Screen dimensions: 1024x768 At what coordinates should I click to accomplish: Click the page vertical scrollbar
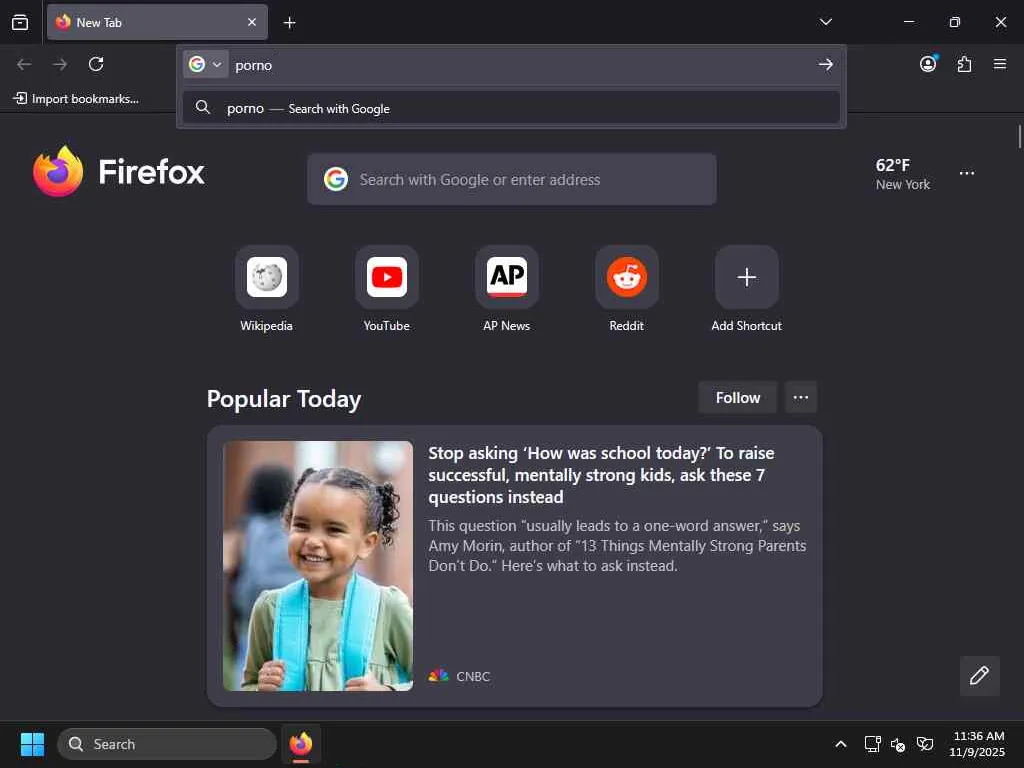coord(1019,137)
